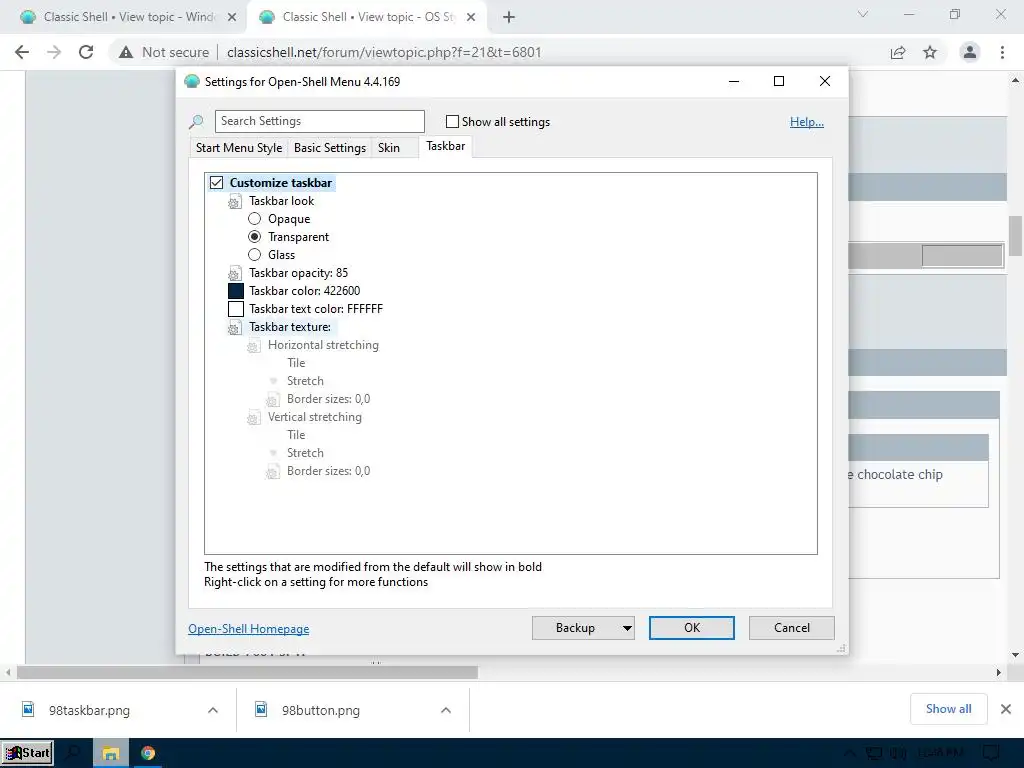Screen dimensions: 1024x768
Task: Open a new browser tab
Action: 509,17
